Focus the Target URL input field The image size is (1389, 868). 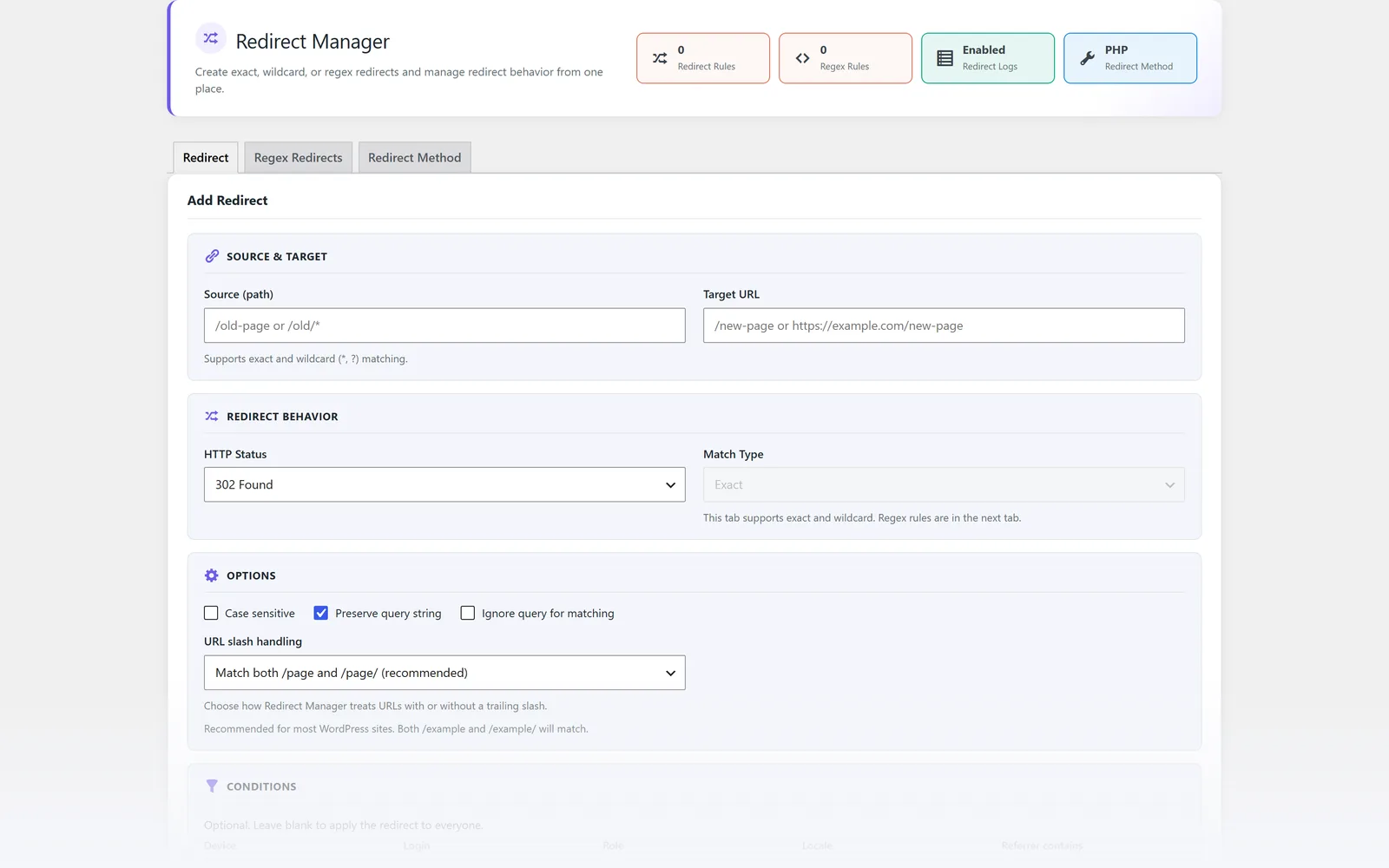pos(944,325)
